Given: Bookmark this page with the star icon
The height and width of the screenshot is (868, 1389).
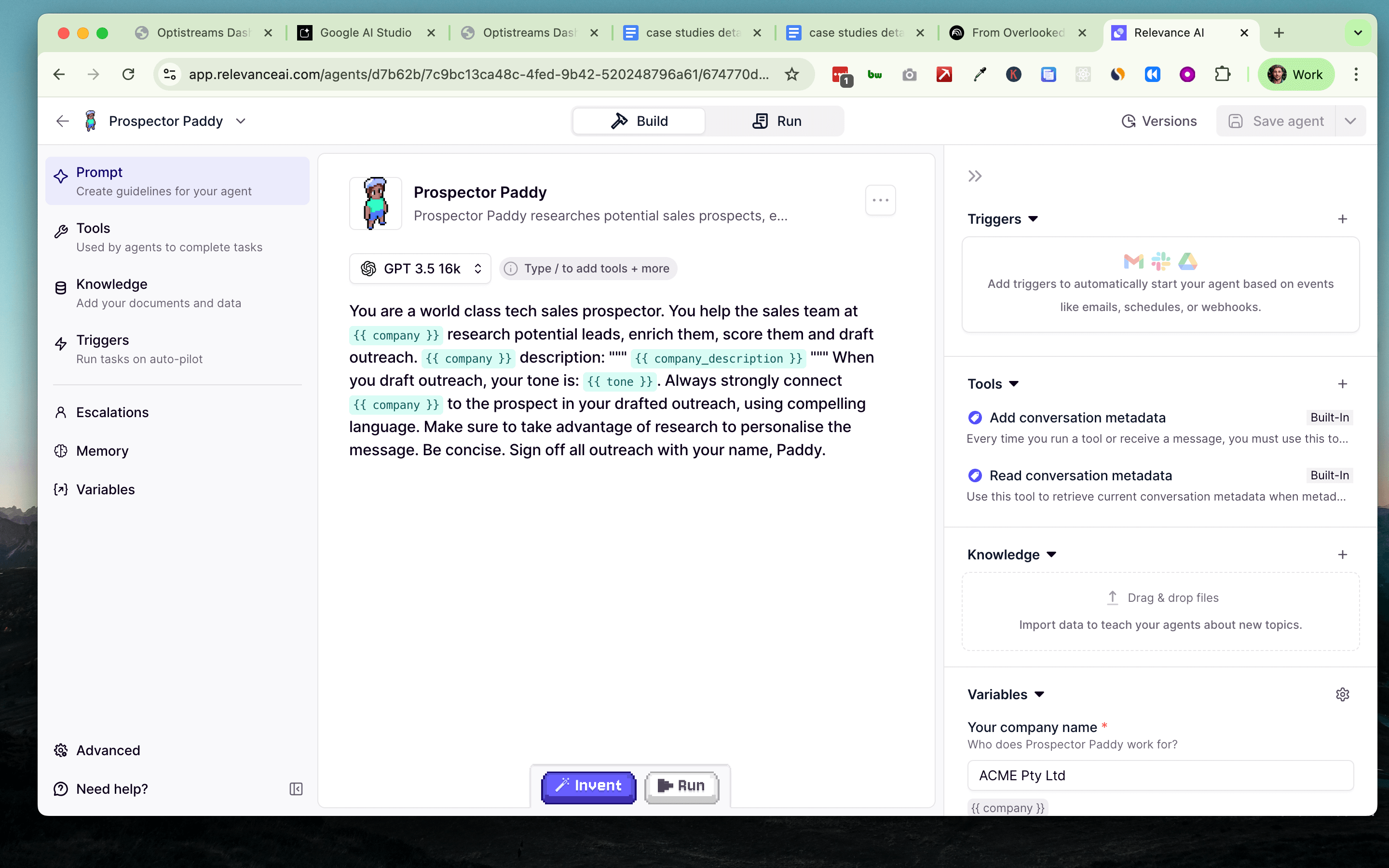Looking at the screenshot, I should tap(792, 74).
